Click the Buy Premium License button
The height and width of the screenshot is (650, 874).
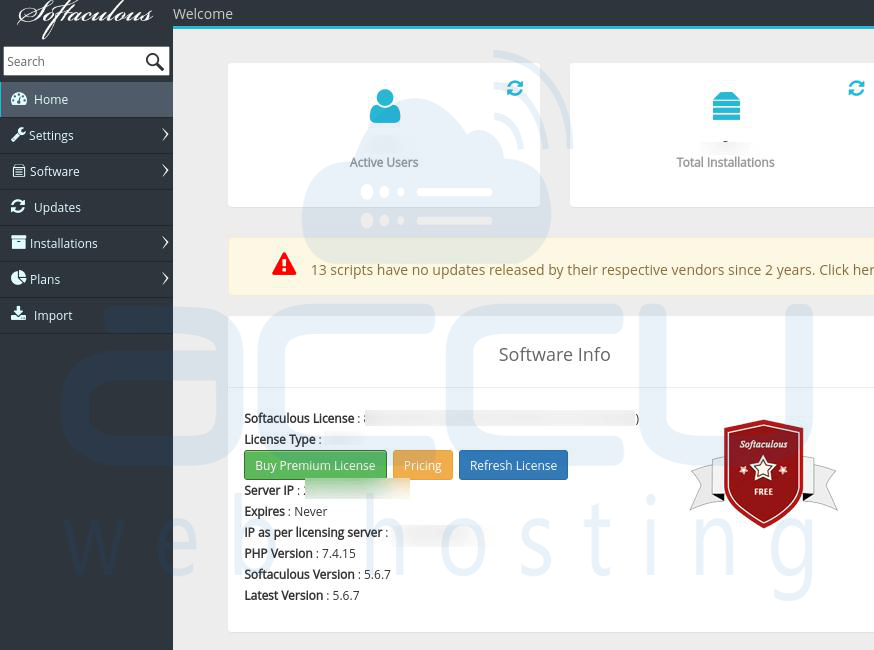(315, 465)
